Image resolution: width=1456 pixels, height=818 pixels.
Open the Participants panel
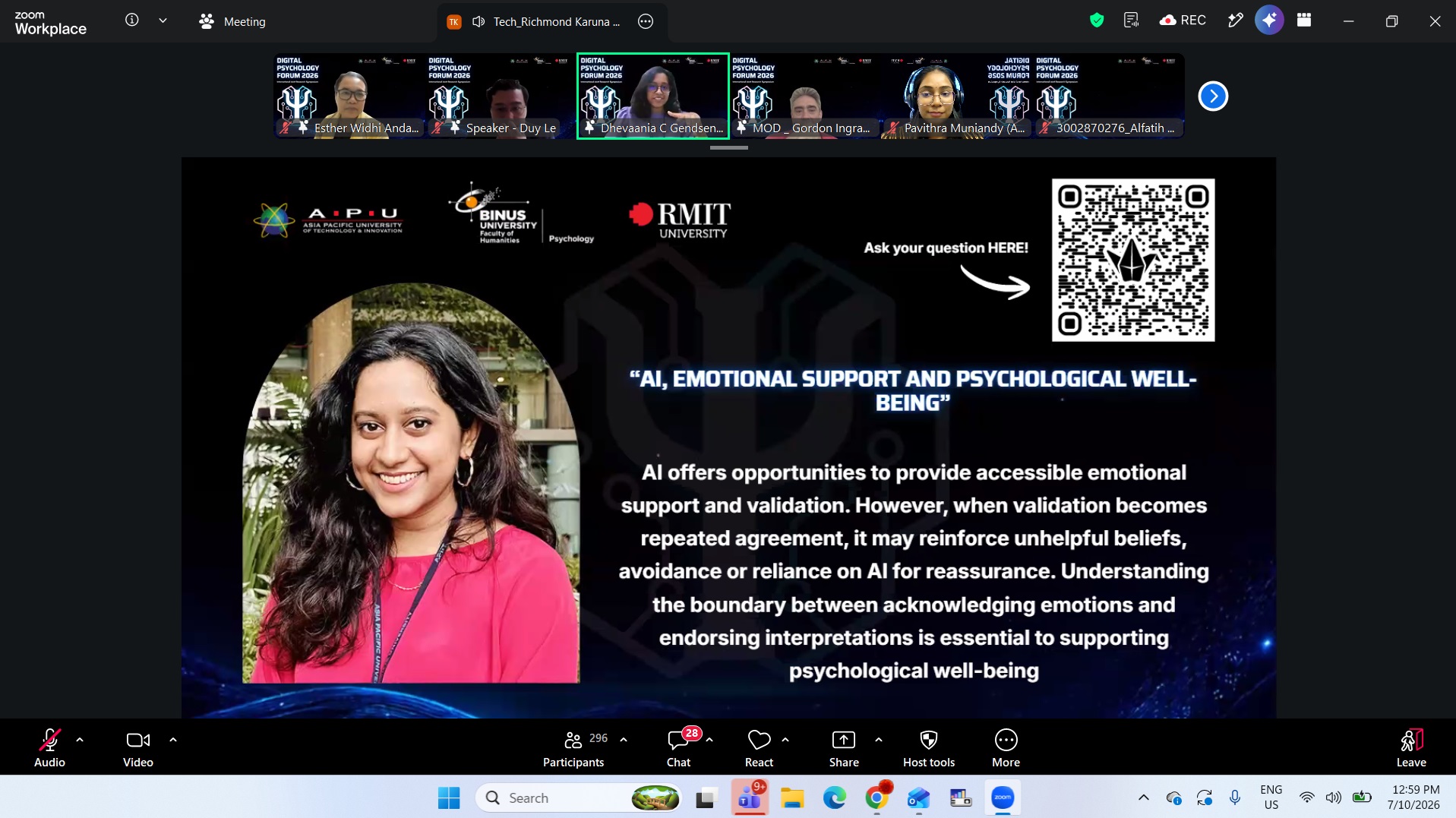(574, 748)
